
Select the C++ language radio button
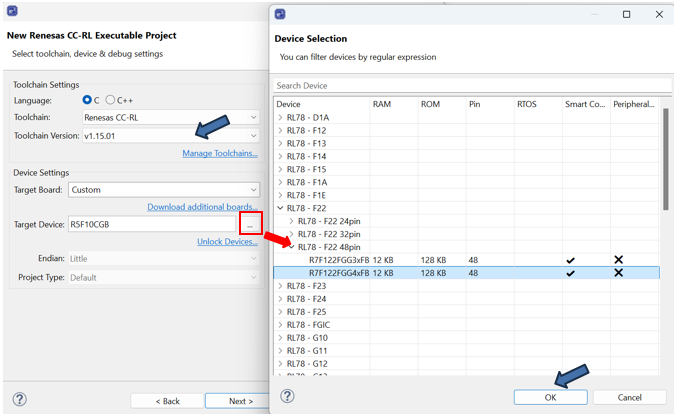tap(110, 100)
